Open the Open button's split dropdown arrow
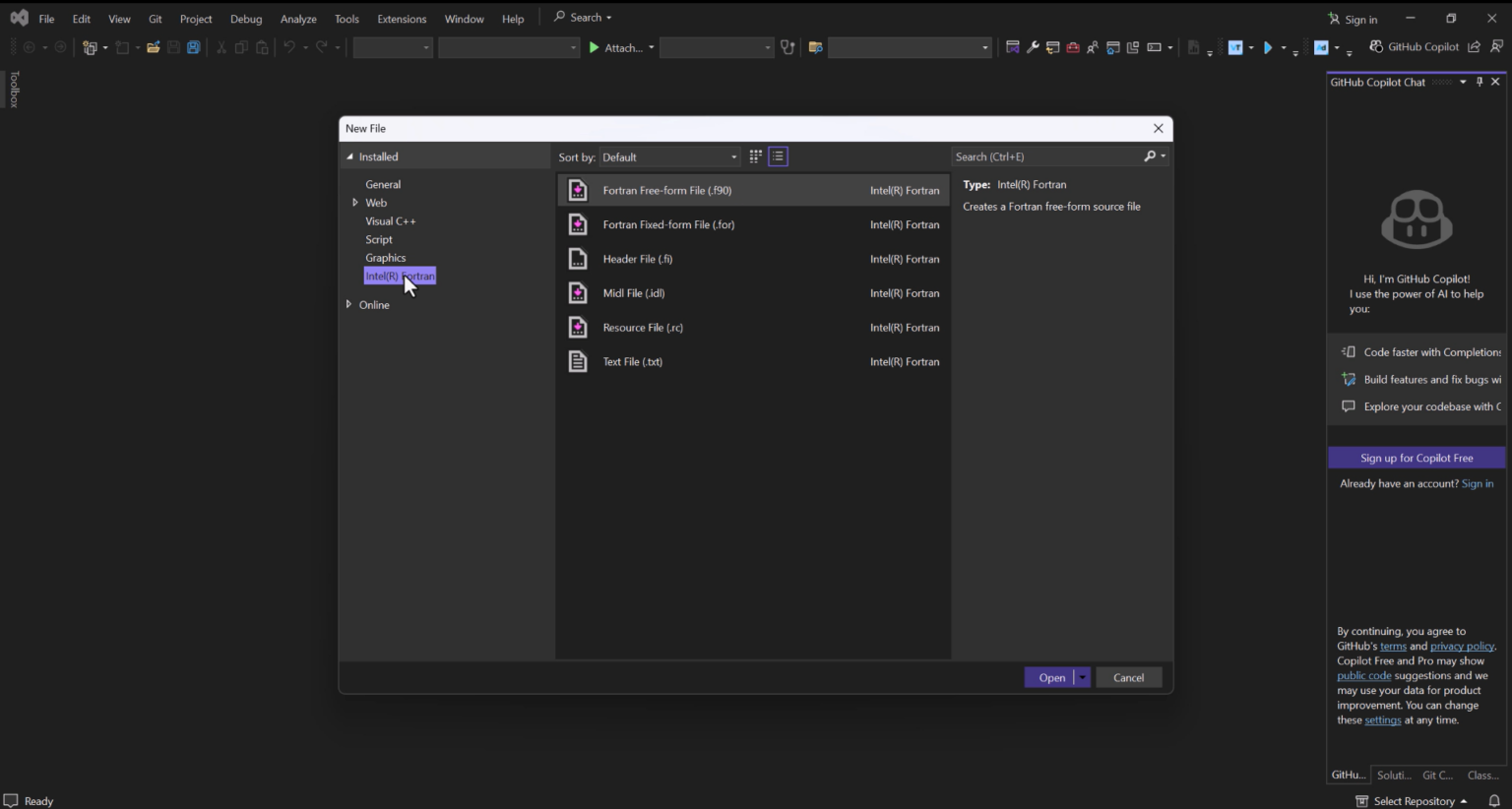Image resolution: width=1512 pixels, height=809 pixels. (x=1081, y=677)
